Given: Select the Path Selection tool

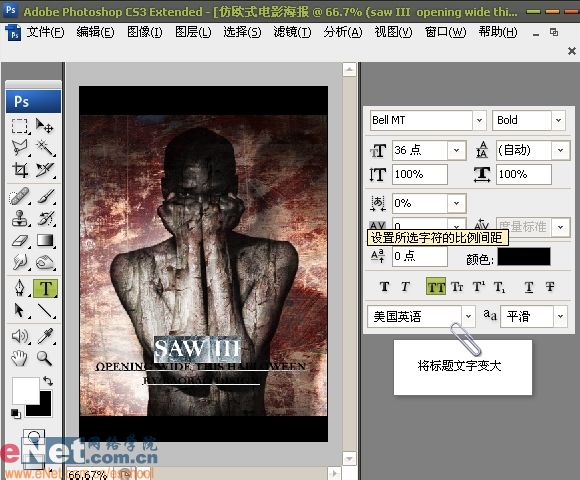Looking at the screenshot, I should click(20, 310).
